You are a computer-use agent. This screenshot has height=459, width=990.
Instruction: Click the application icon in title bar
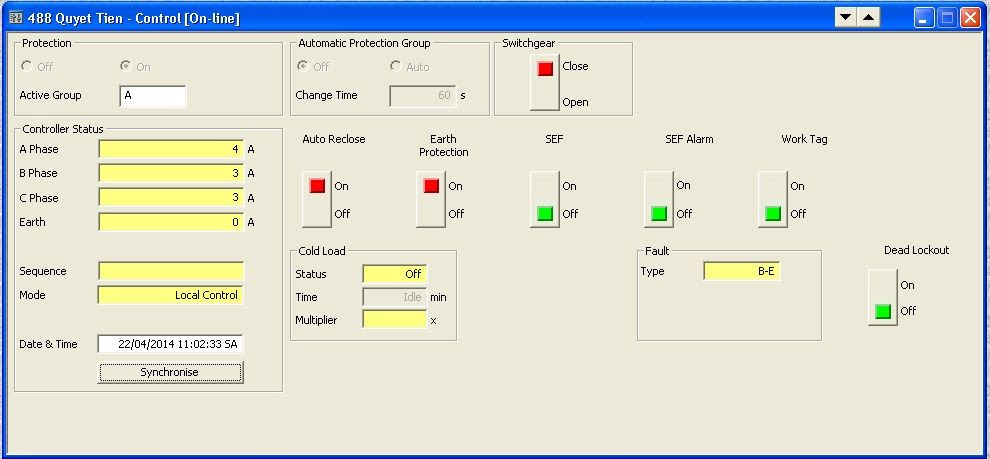16,18
